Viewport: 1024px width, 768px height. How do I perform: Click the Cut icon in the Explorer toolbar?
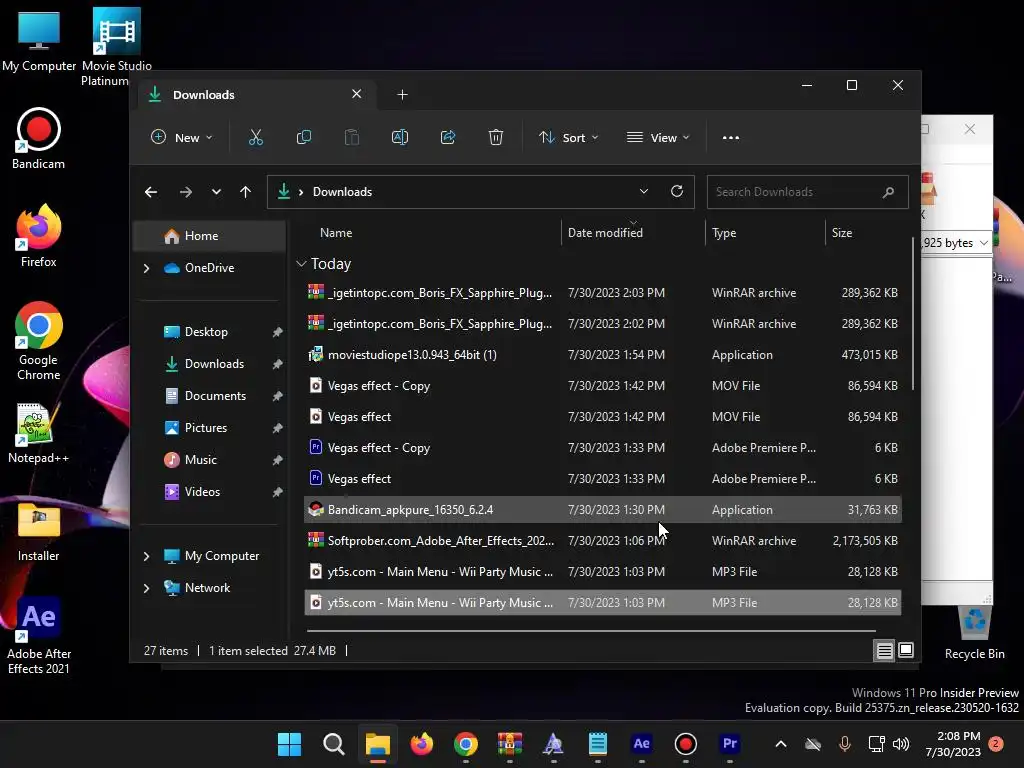point(255,137)
